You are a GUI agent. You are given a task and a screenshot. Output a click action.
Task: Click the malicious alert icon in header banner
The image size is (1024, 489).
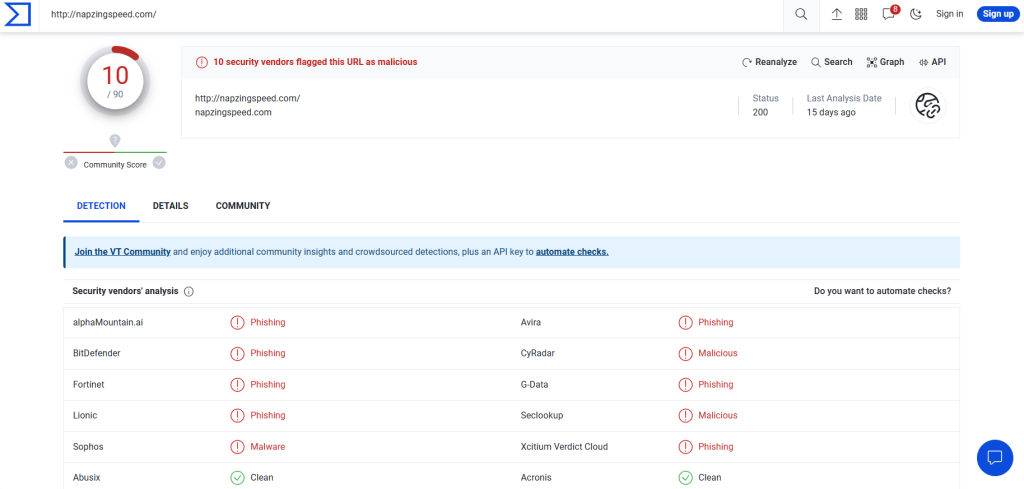coord(202,62)
